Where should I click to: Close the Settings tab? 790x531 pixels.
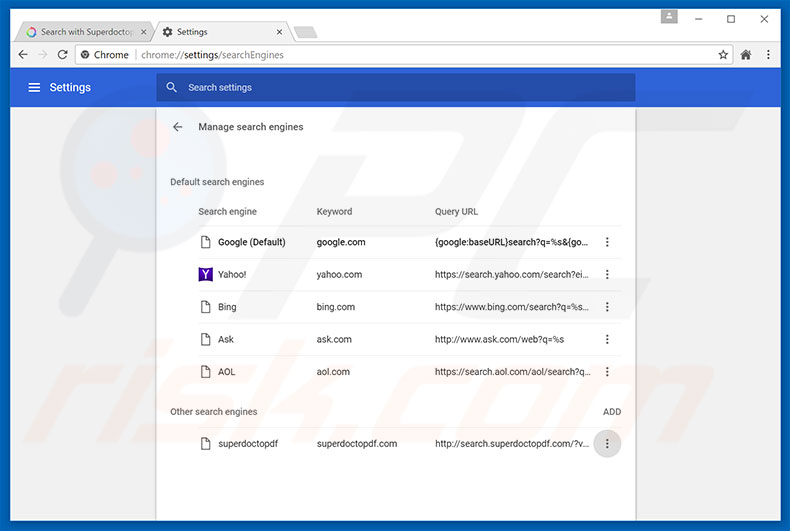[279, 32]
